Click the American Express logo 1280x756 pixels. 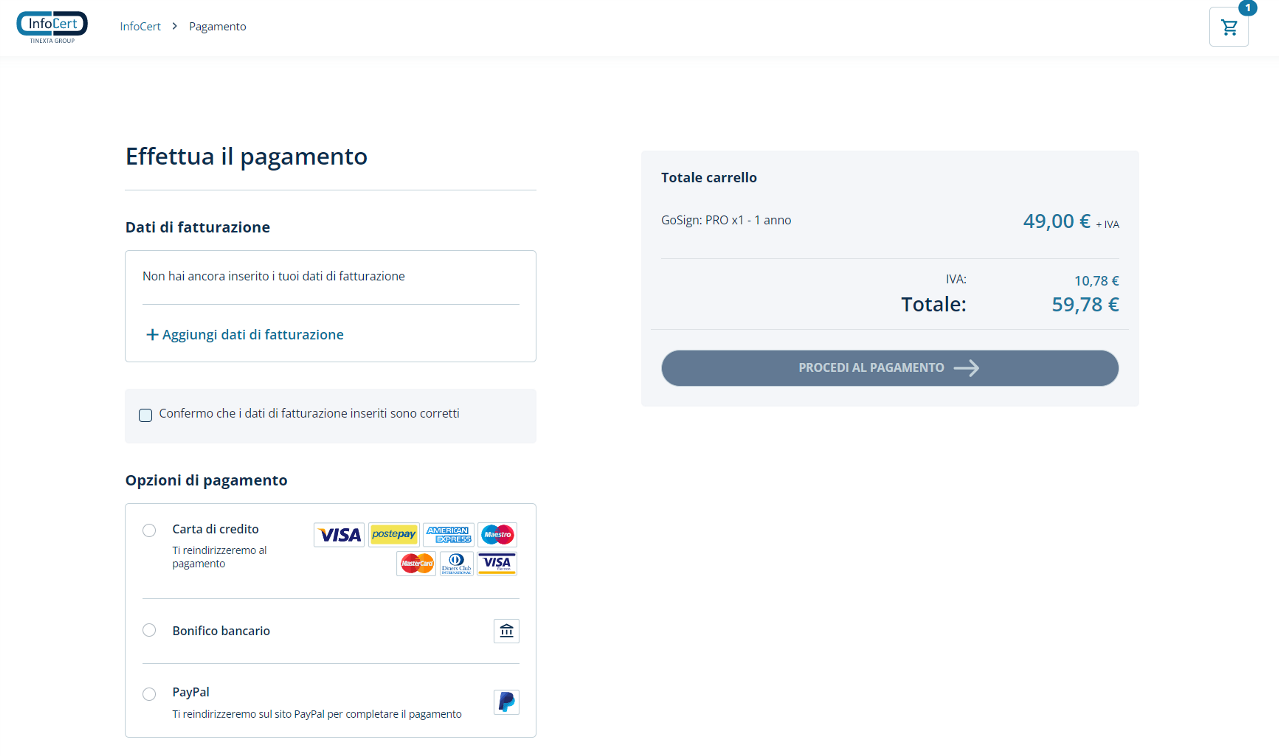[x=448, y=535]
